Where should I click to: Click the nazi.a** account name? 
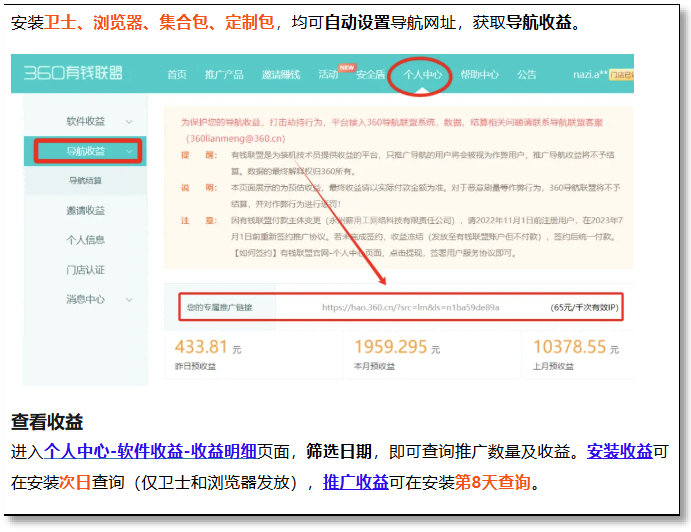pos(590,74)
